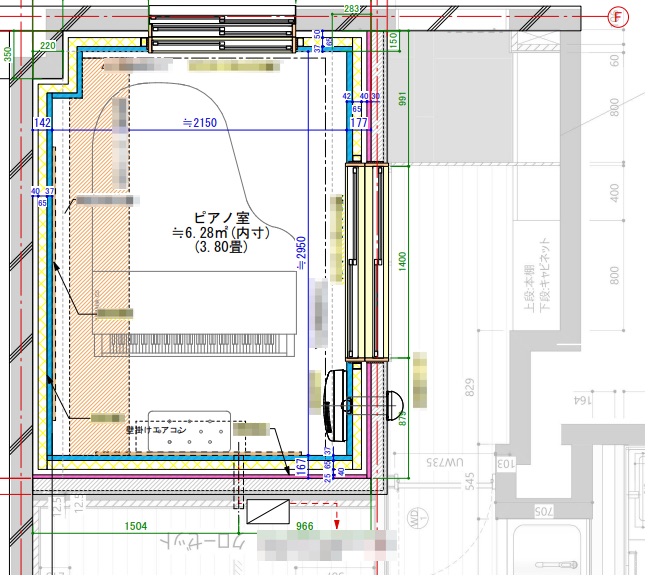Select the window unit at top wall
651x584 pixels.
click(224, 34)
